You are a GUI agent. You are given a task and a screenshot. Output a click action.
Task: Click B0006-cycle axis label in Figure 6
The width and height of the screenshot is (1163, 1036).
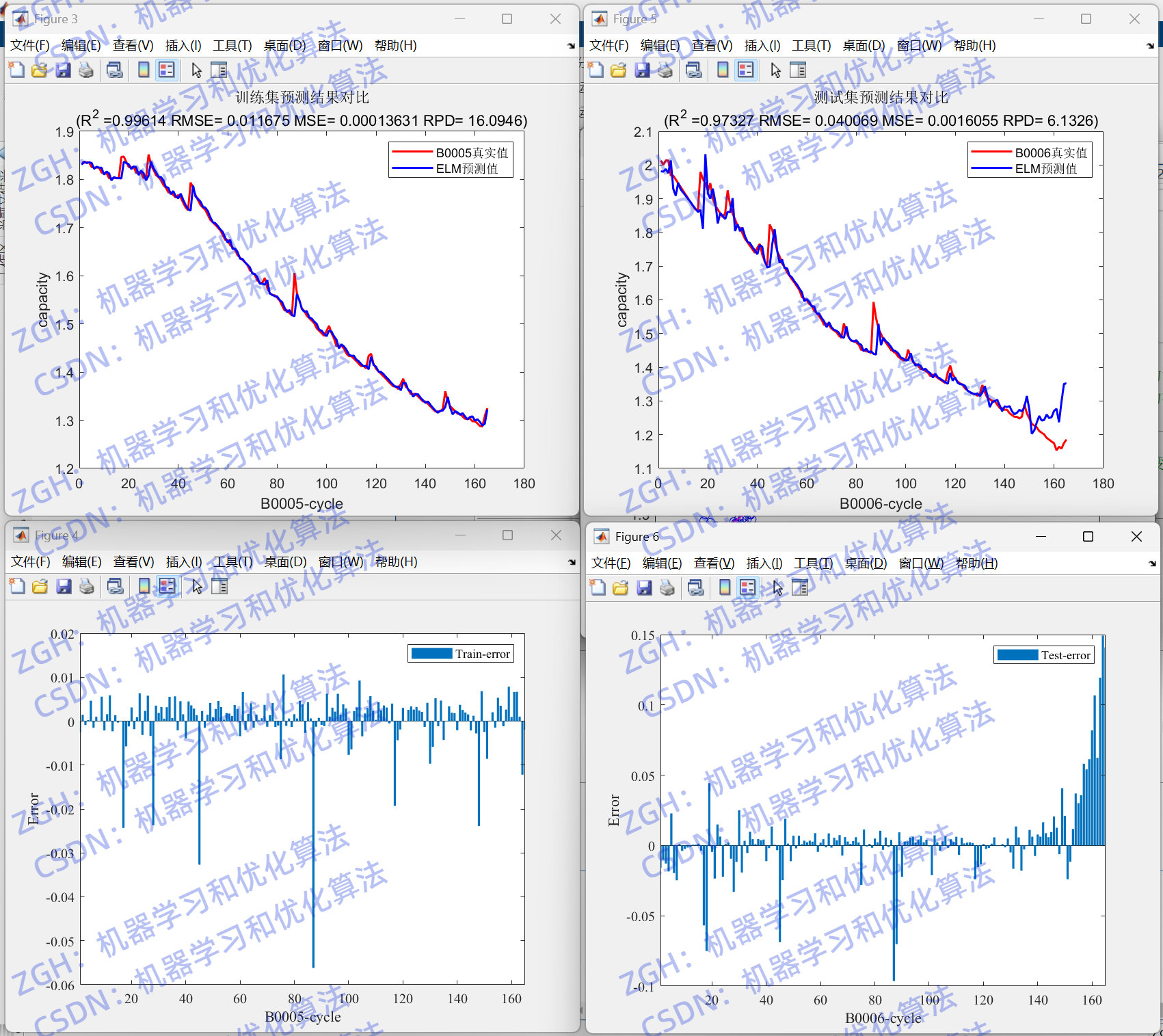(x=883, y=1018)
